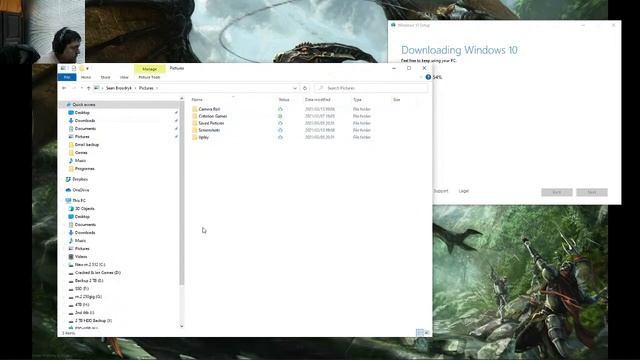The width and height of the screenshot is (640, 360).
Task: Expand the Pictures breadcrumb chevron
Action: coord(157,88)
